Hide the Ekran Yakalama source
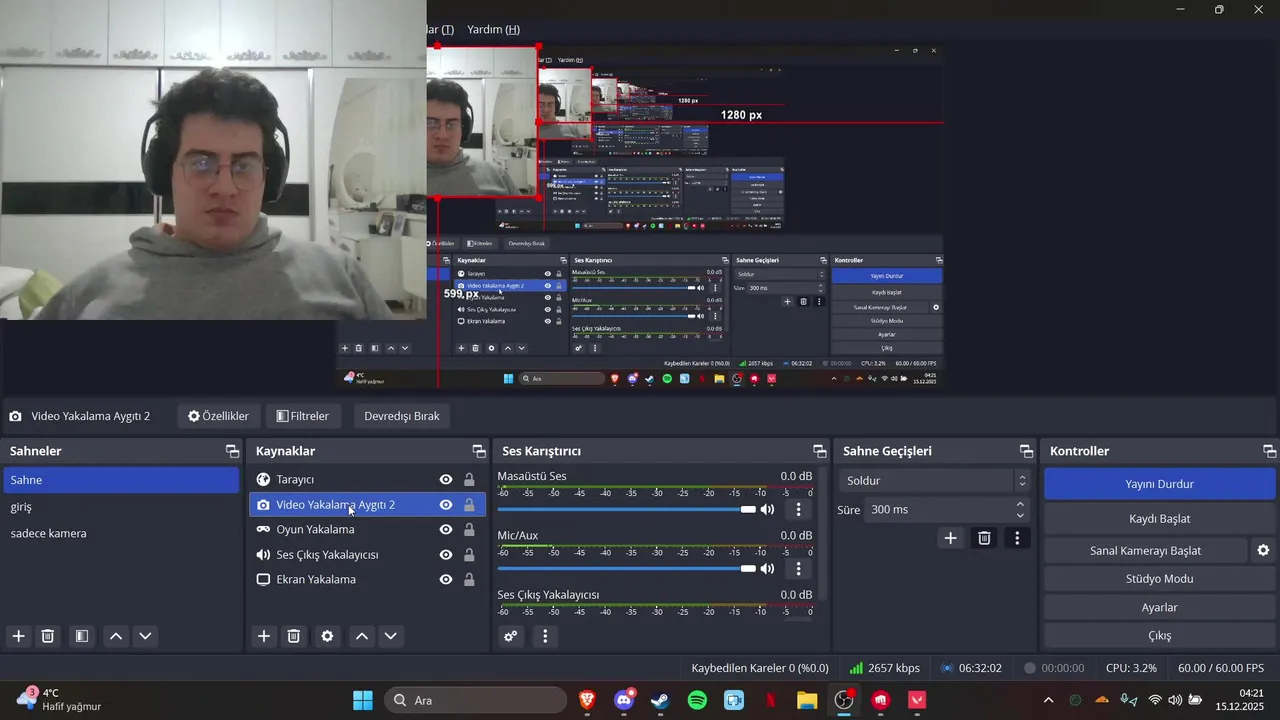 tap(446, 579)
